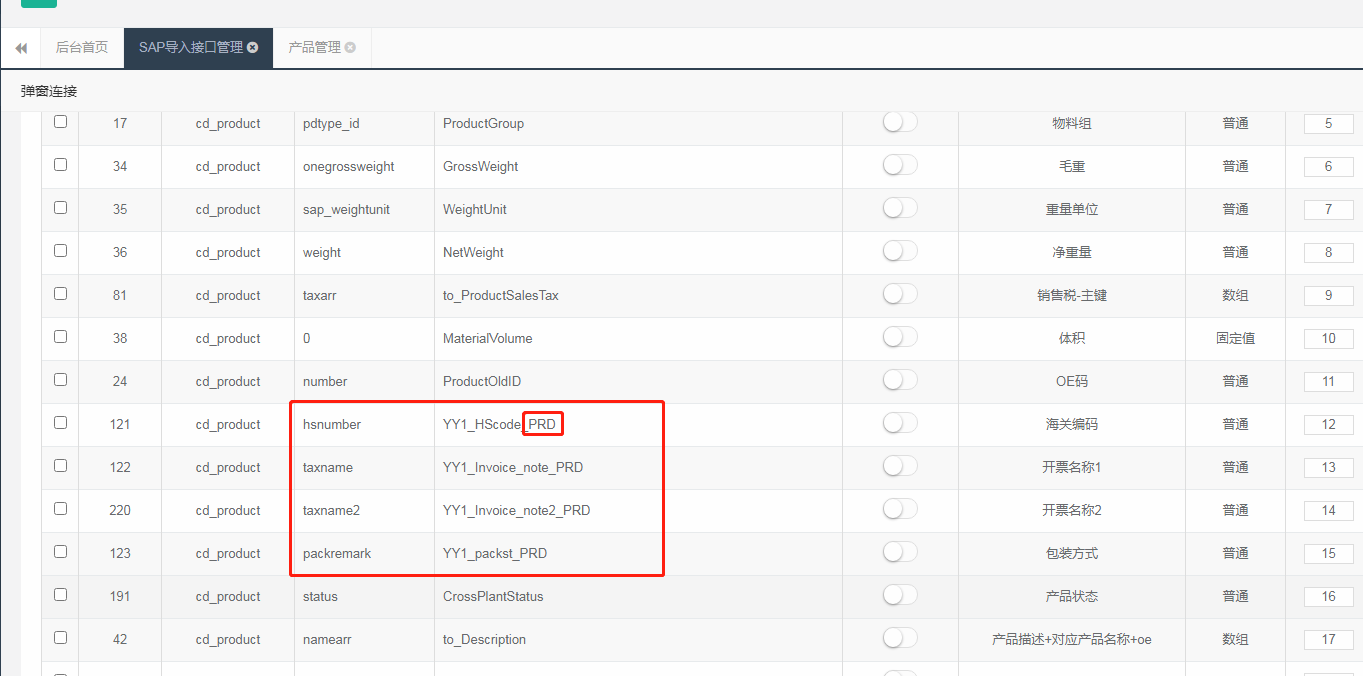Toggle the switch for GrossWeight row
This screenshot has height=676, width=1363.
pyautogui.click(x=900, y=165)
